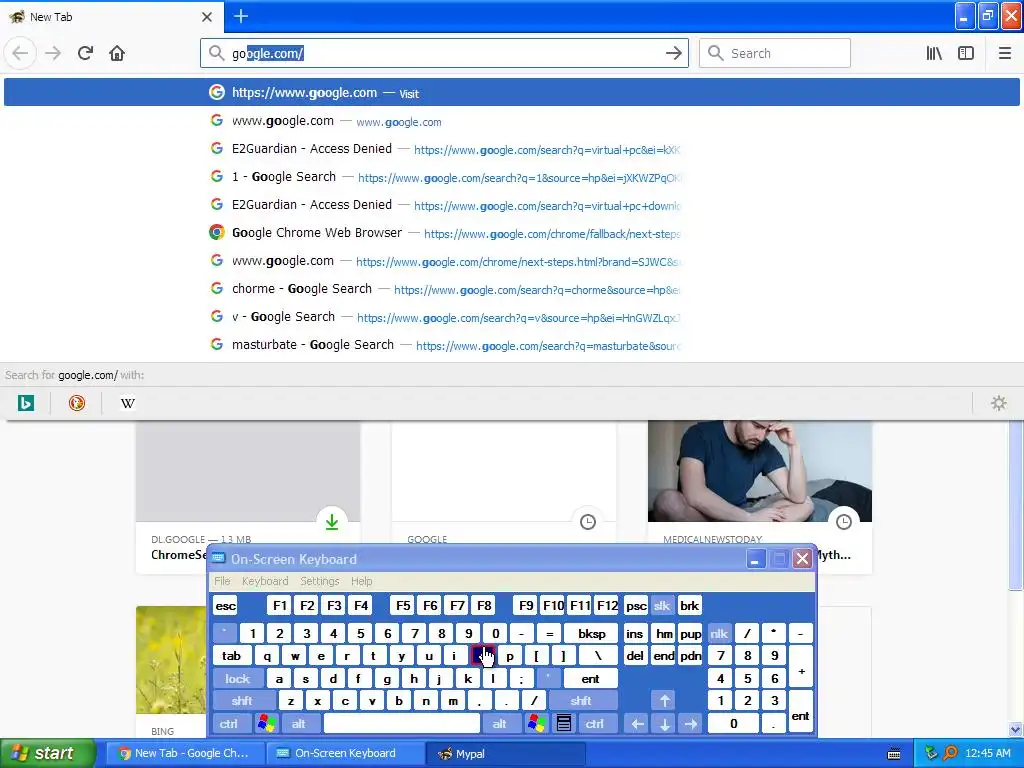
Task: Toggle the right shft key
Action: pyautogui.click(x=581, y=701)
